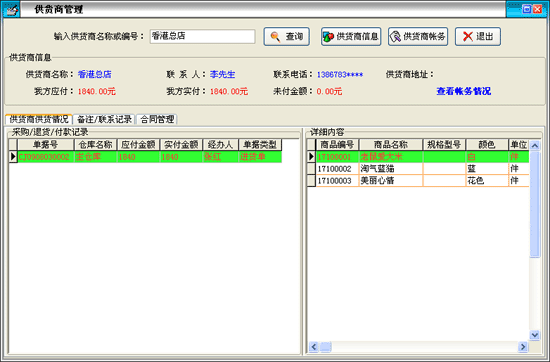Select the record row CJ0908030002
The image size is (550, 362).
pyautogui.click(x=145, y=156)
